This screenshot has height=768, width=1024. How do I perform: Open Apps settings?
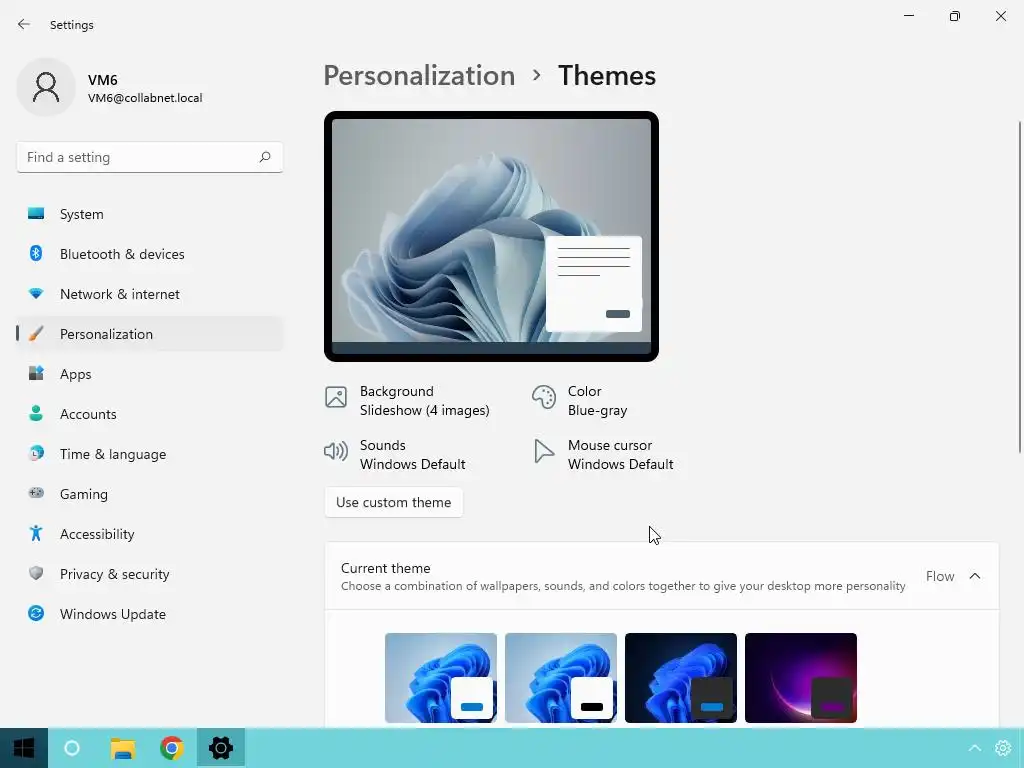click(150, 374)
